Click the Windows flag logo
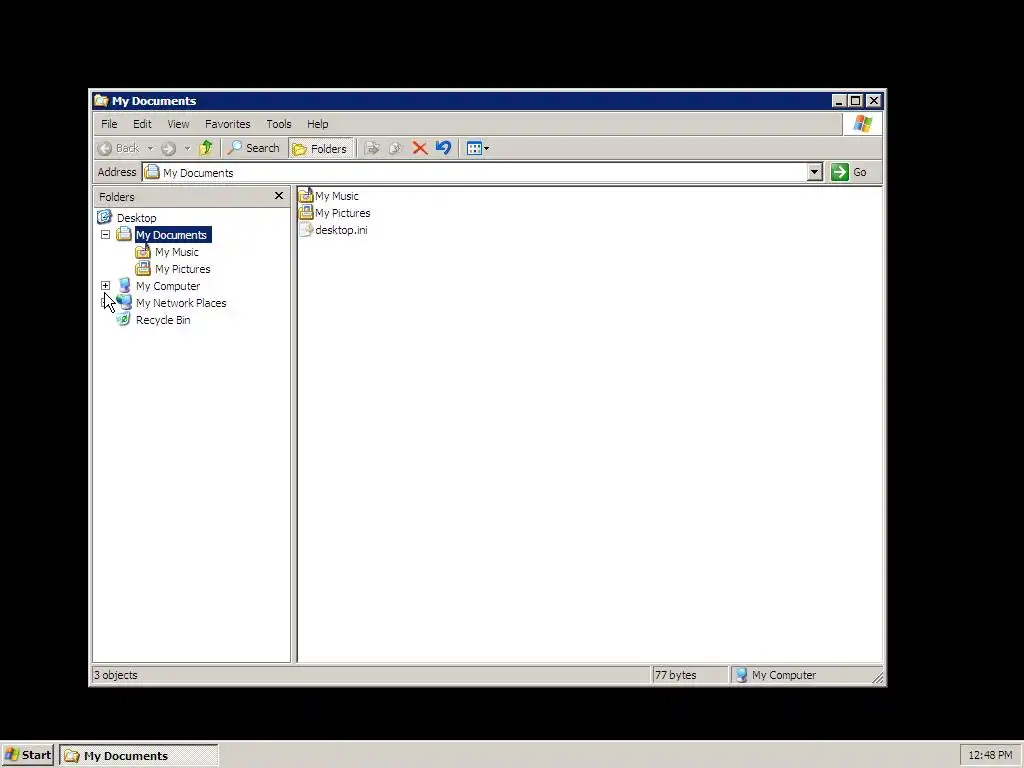This screenshot has height=768, width=1024. pyautogui.click(x=862, y=123)
